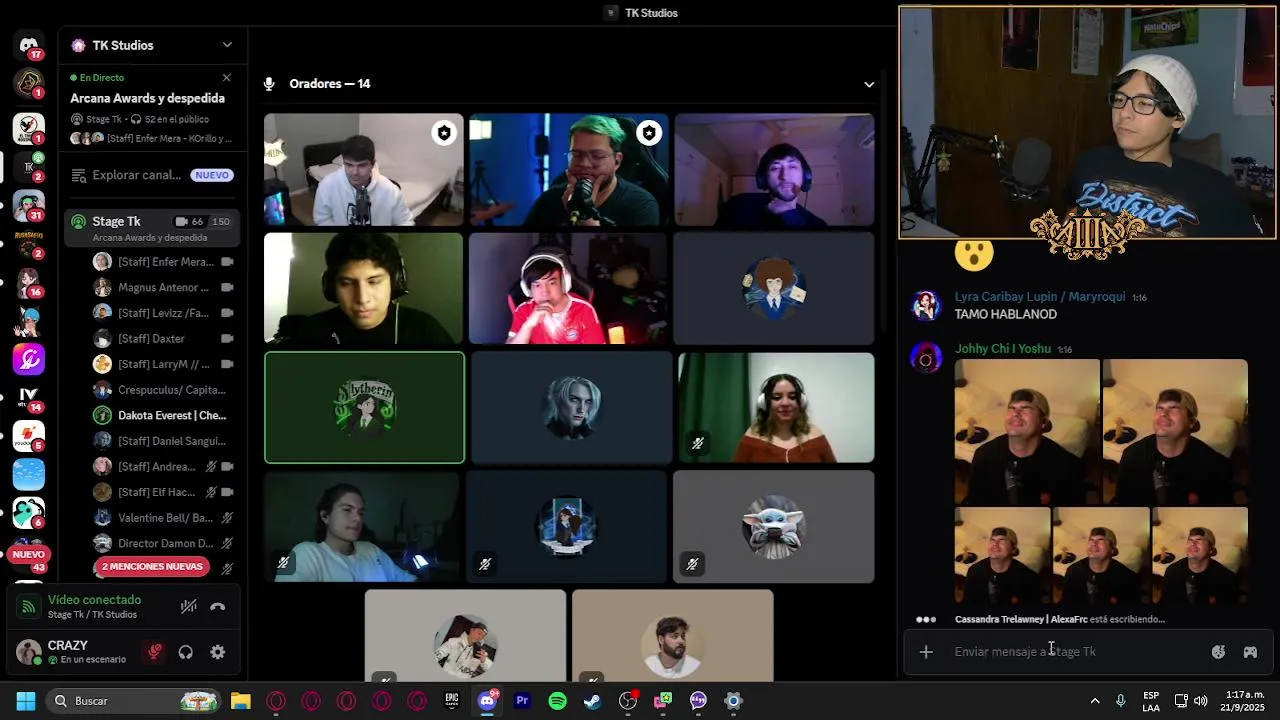Open taskbar clock showing 1:17 a.m.
1280x720 pixels.
pyautogui.click(x=1242, y=701)
